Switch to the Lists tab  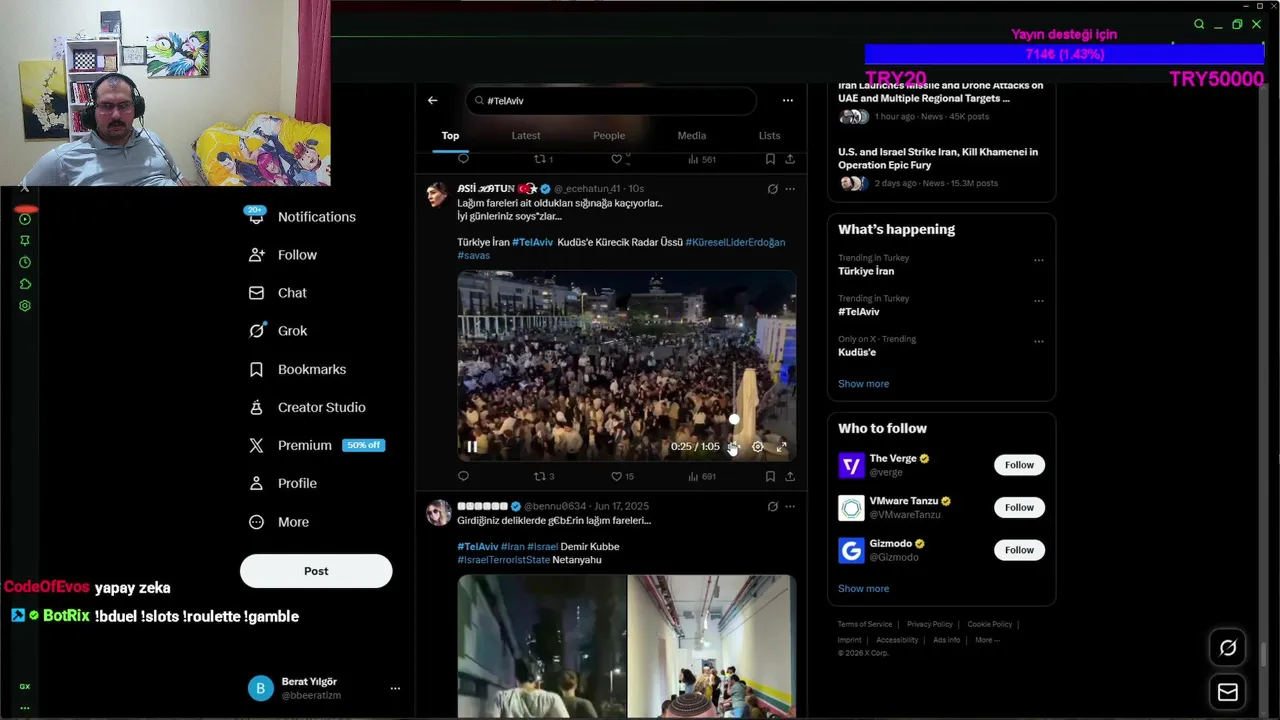769,136
